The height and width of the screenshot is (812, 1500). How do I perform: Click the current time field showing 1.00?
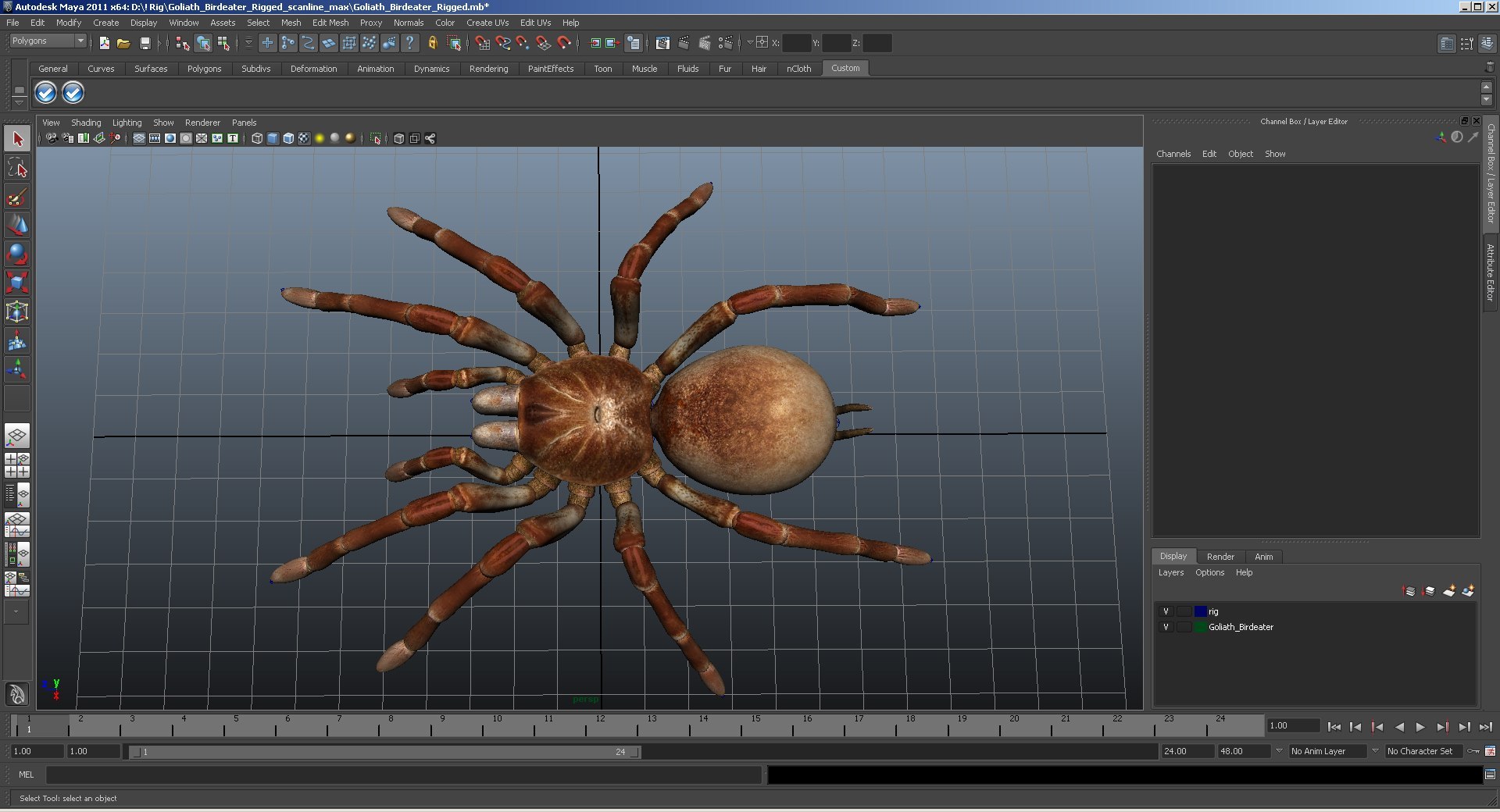pos(1293,726)
